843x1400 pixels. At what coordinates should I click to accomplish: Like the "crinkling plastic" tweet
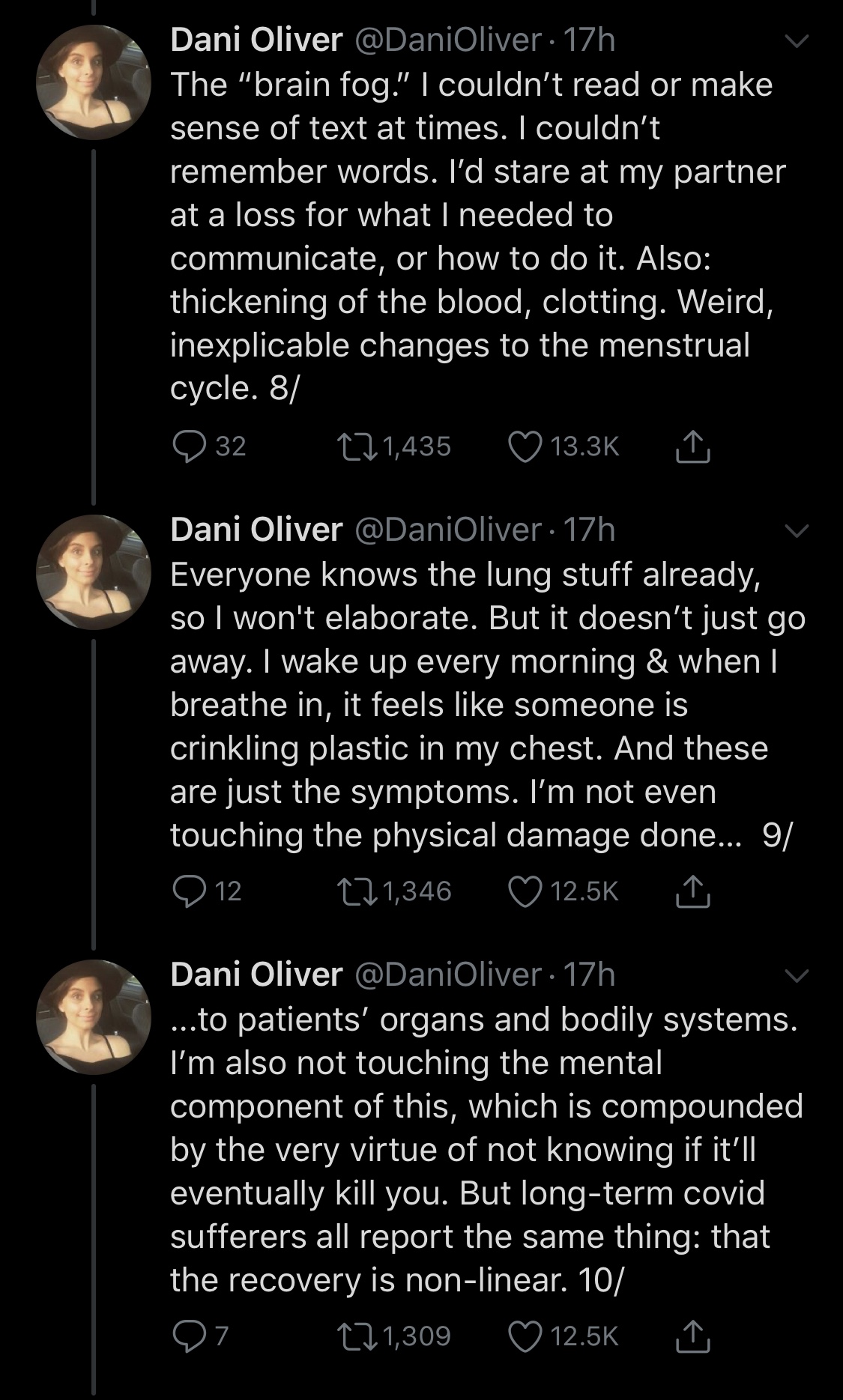(x=525, y=891)
